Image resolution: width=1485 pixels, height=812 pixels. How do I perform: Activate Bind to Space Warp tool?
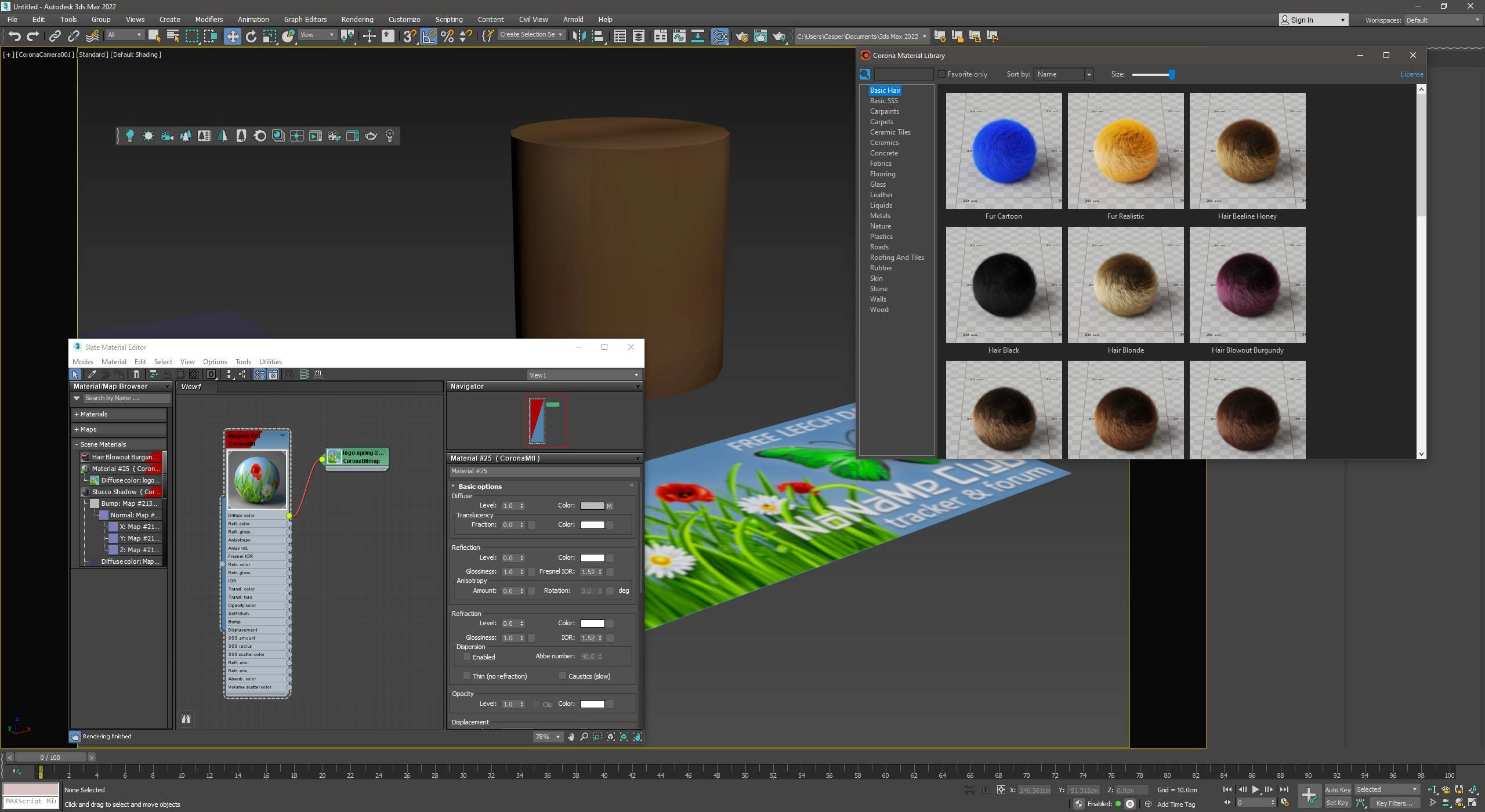pyautogui.click(x=92, y=36)
